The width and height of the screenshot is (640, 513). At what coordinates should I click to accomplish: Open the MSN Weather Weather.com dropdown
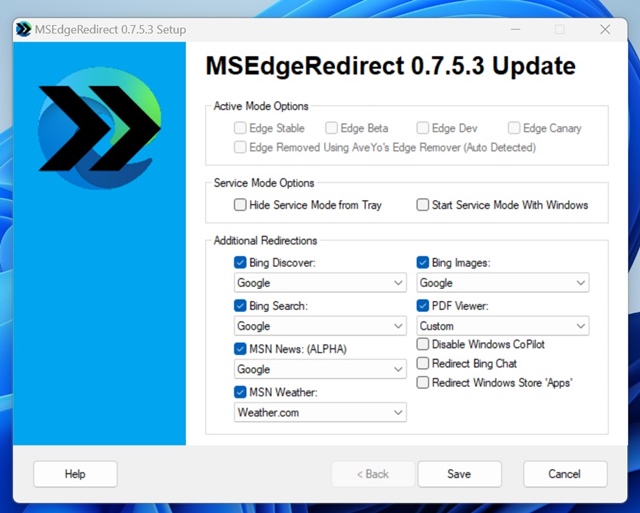pyautogui.click(x=320, y=413)
